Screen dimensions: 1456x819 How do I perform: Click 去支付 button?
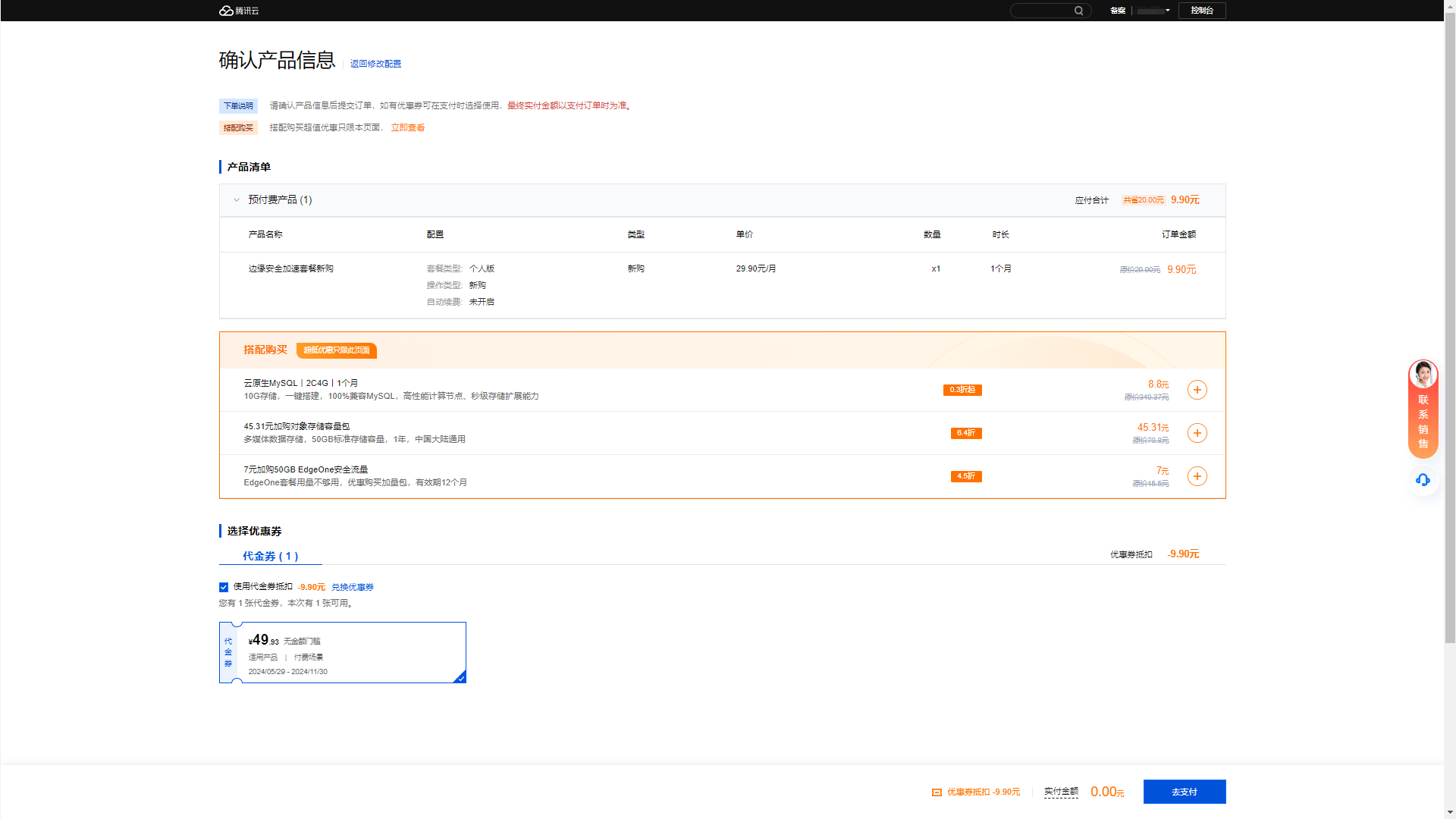click(x=1185, y=792)
